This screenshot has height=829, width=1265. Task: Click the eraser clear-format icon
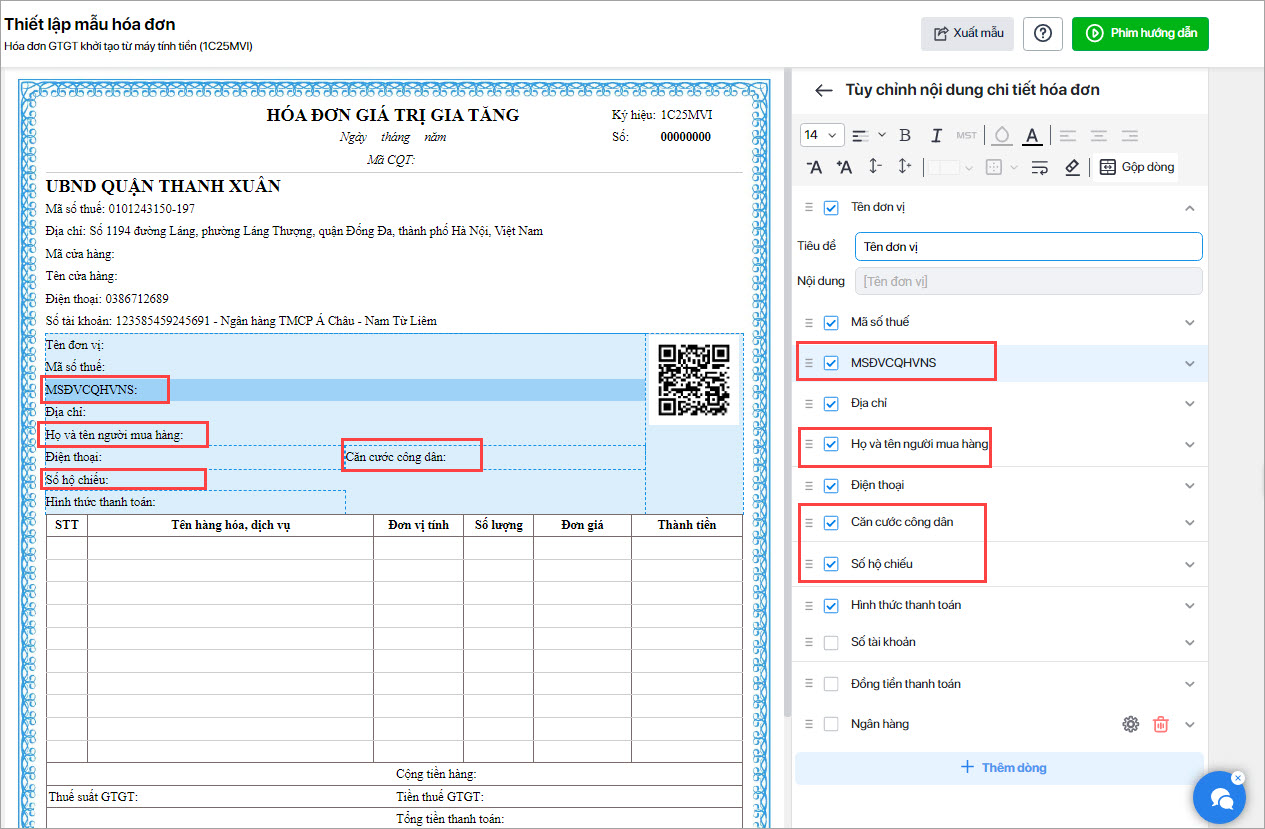point(1072,167)
